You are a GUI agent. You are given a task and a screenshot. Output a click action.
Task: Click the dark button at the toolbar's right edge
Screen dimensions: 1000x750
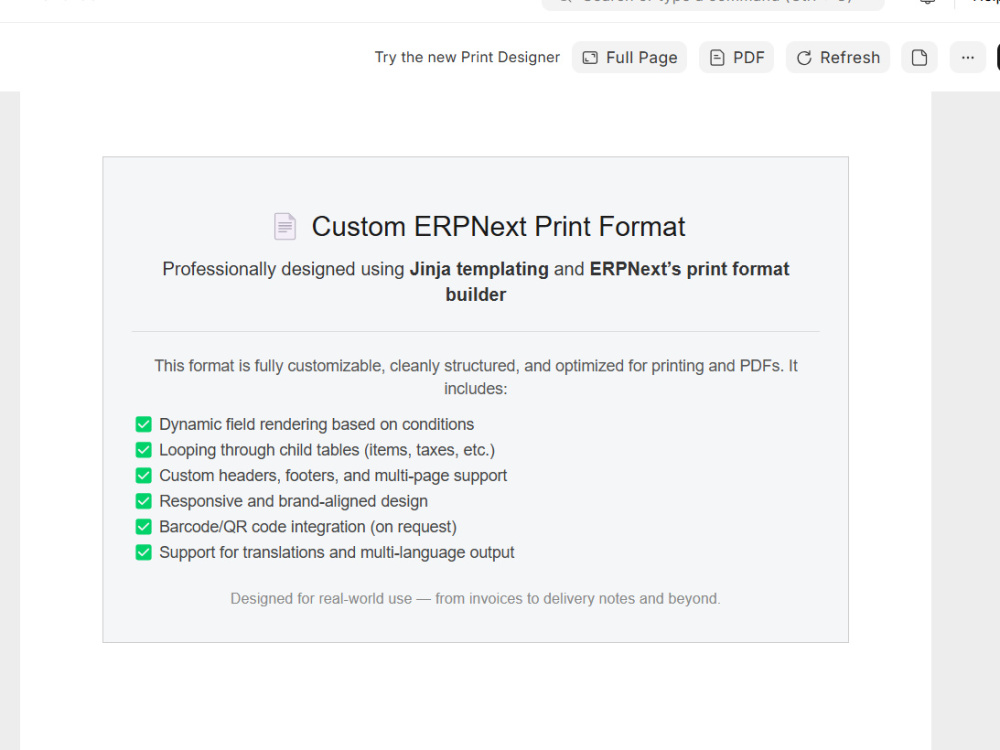[998, 57]
